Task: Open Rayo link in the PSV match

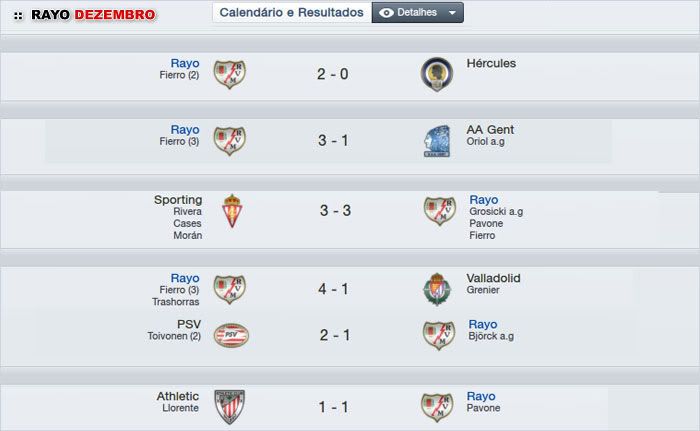Action: 483,324
